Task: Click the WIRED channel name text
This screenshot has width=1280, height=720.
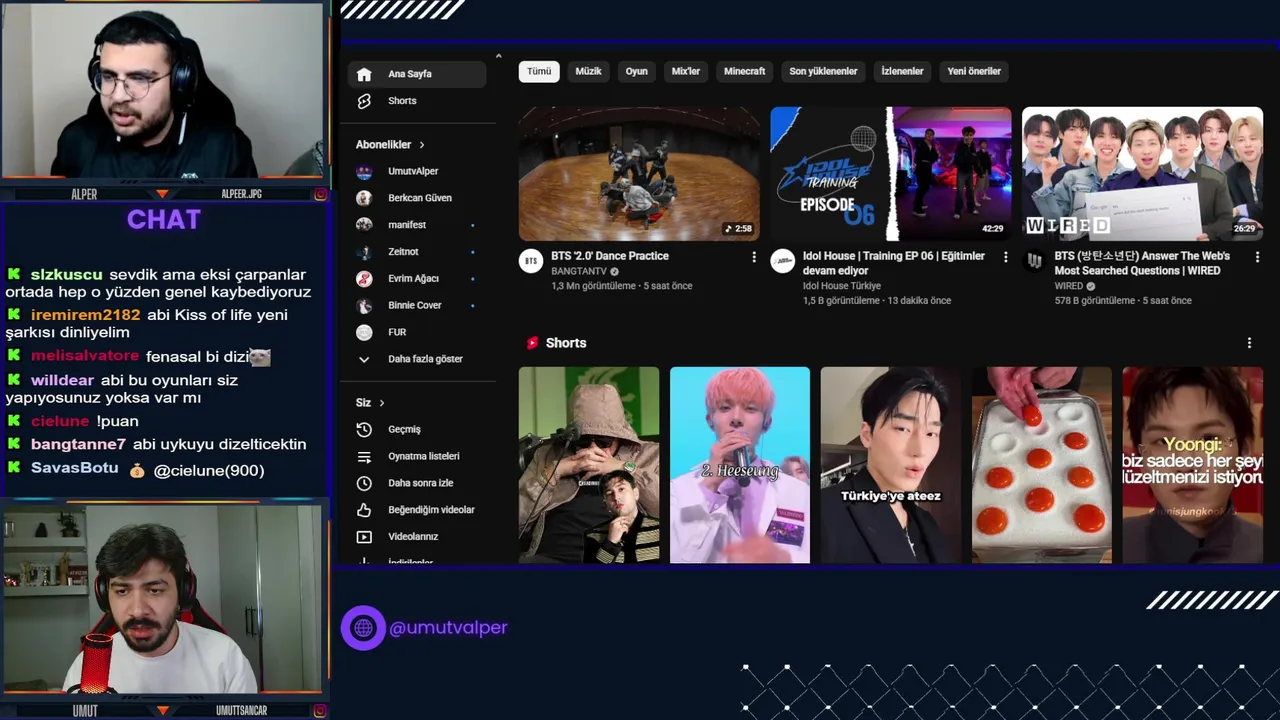Action: 1069,286
